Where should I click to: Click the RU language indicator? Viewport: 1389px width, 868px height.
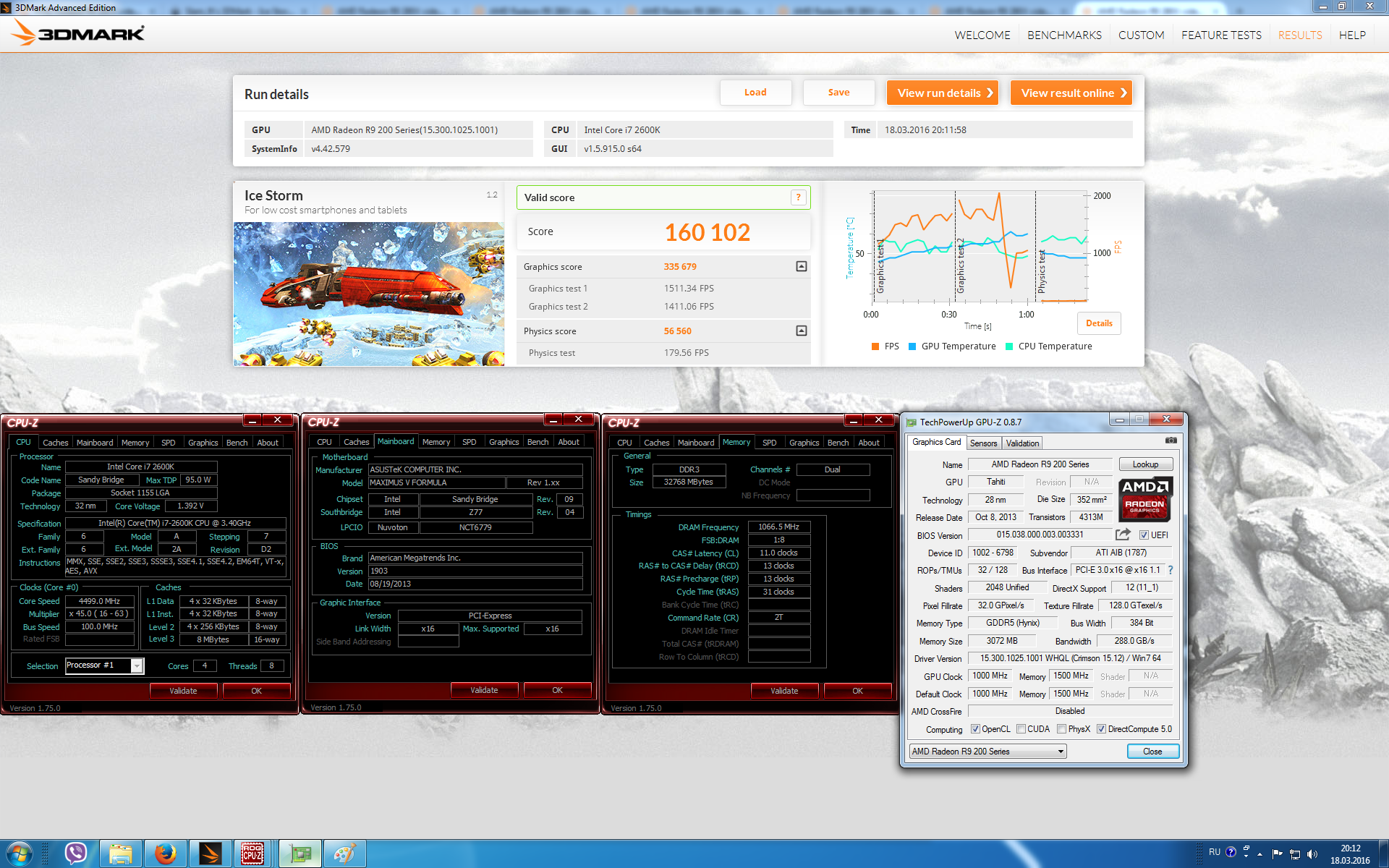[x=1215, y=852]
